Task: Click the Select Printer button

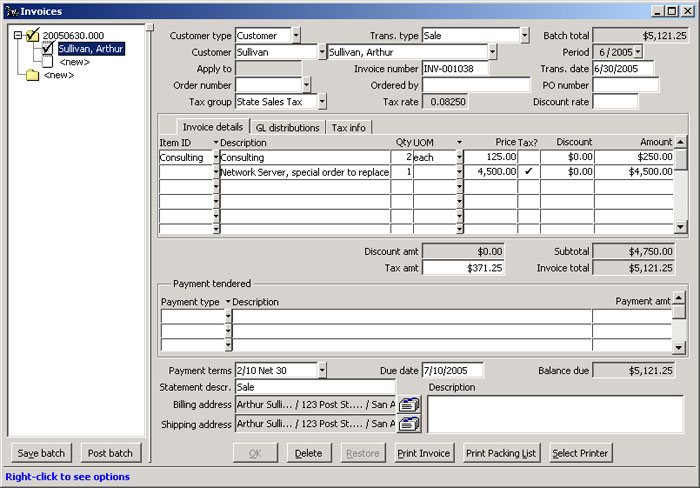Action: click(x=580, y=453)
